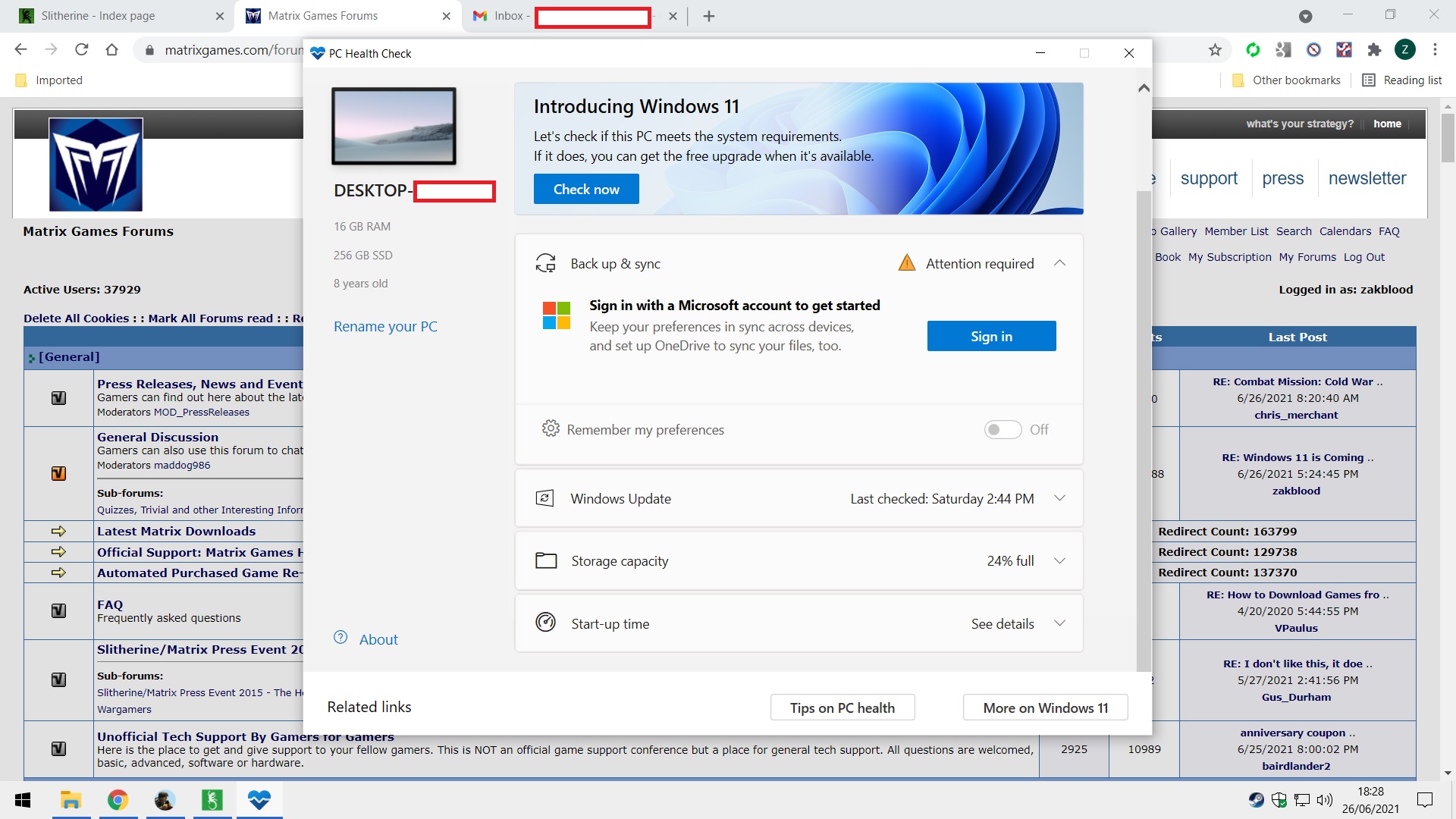Collapse the Back up & sync section
Viewport: 1456px width, 819px height.
1059,263
